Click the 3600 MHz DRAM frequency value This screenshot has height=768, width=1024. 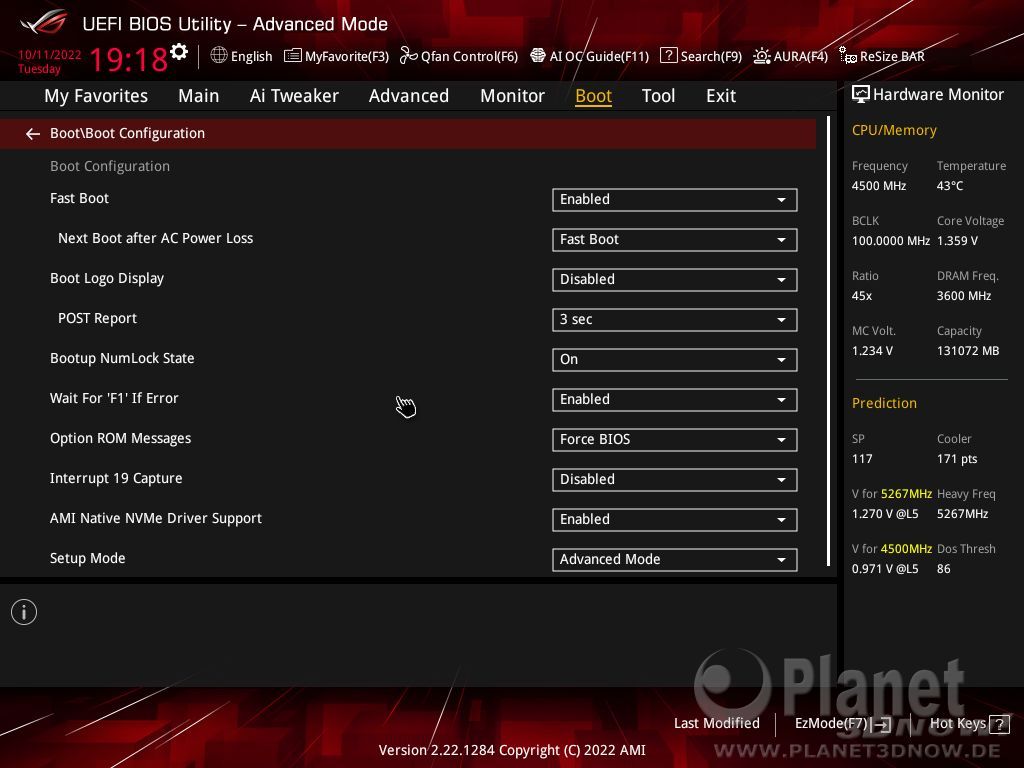point(964,296)
